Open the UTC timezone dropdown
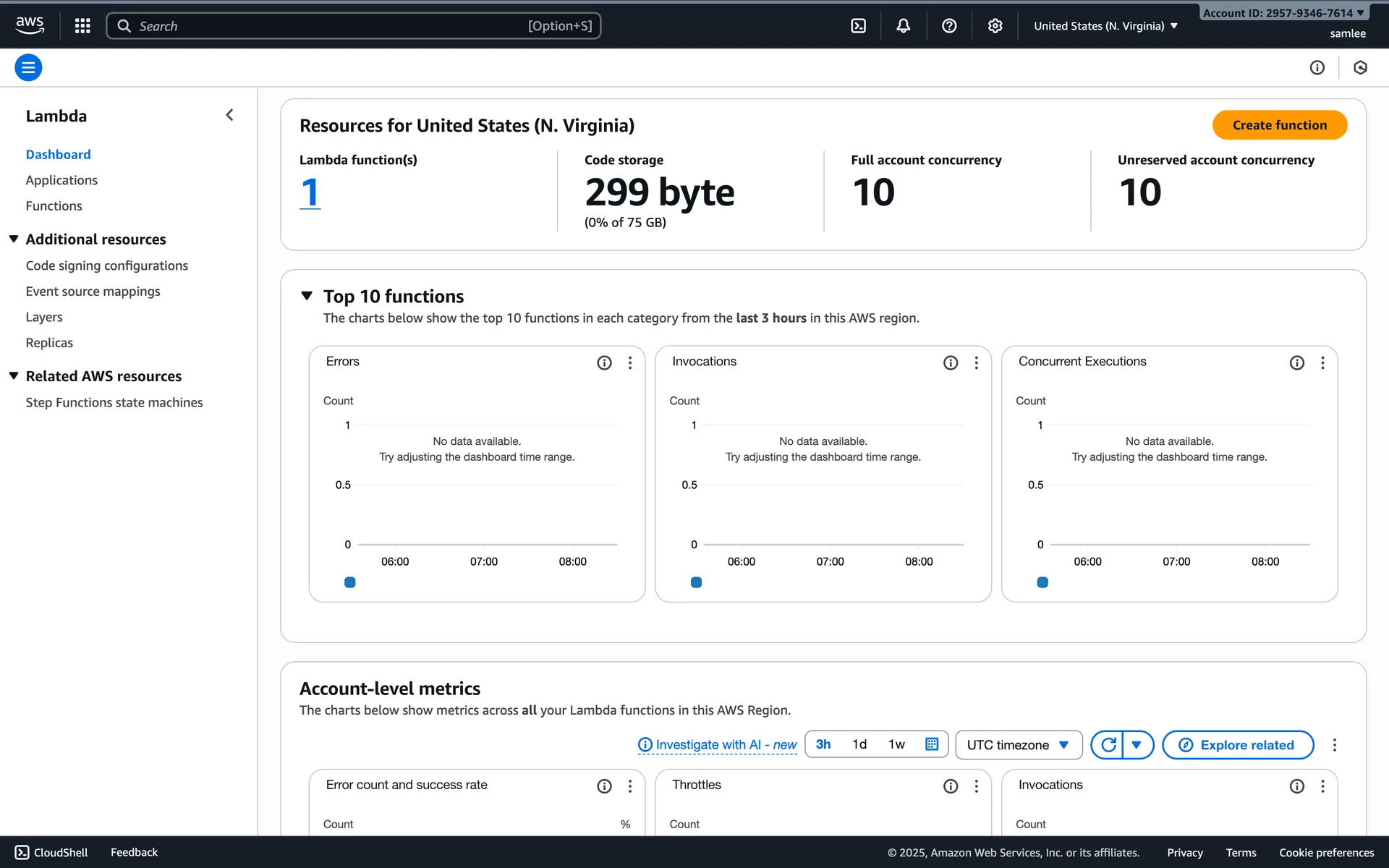Image resolution: width=1389 pixels, height=868 pixels. coord(1018,745)
